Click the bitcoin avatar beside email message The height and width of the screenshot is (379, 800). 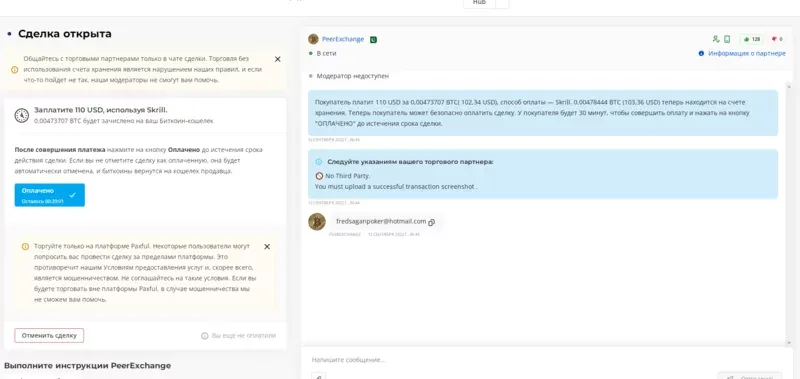click(317, 222)
